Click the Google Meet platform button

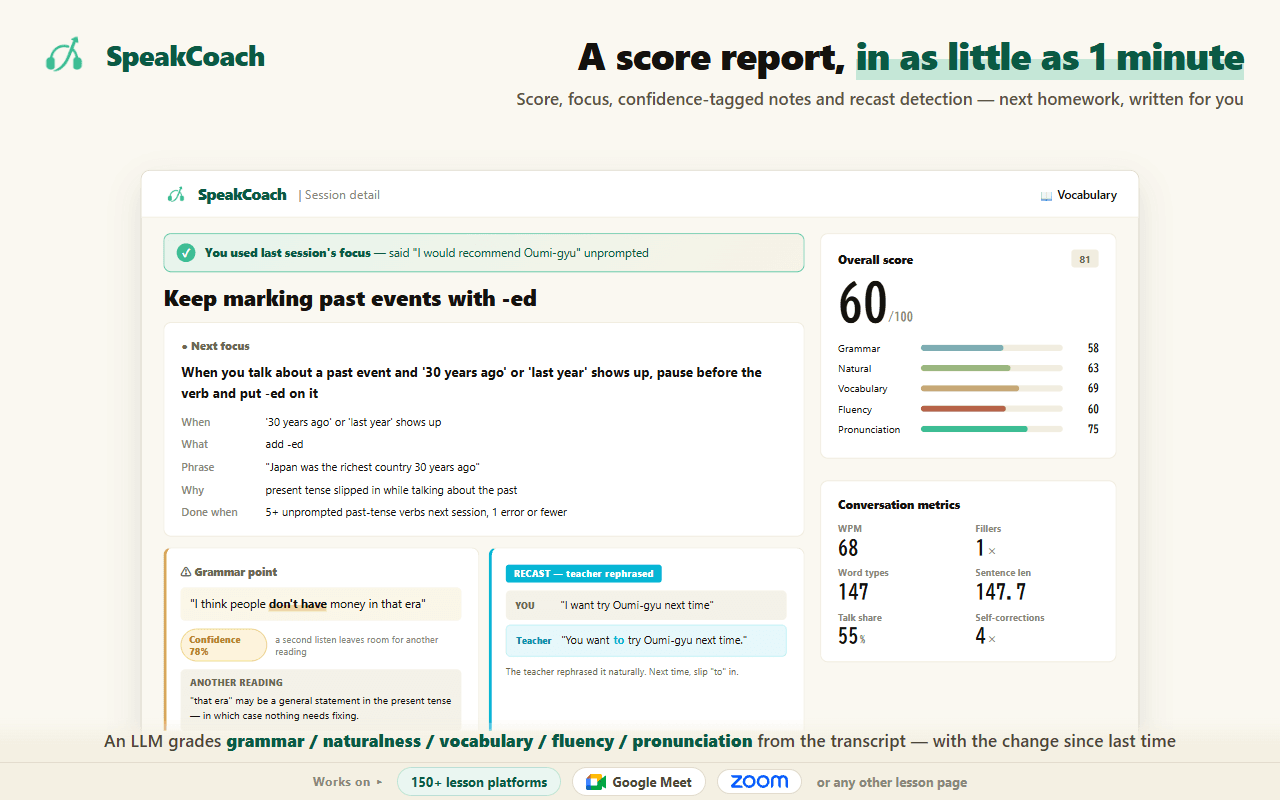pyautogui.click(x=639, y=782)
